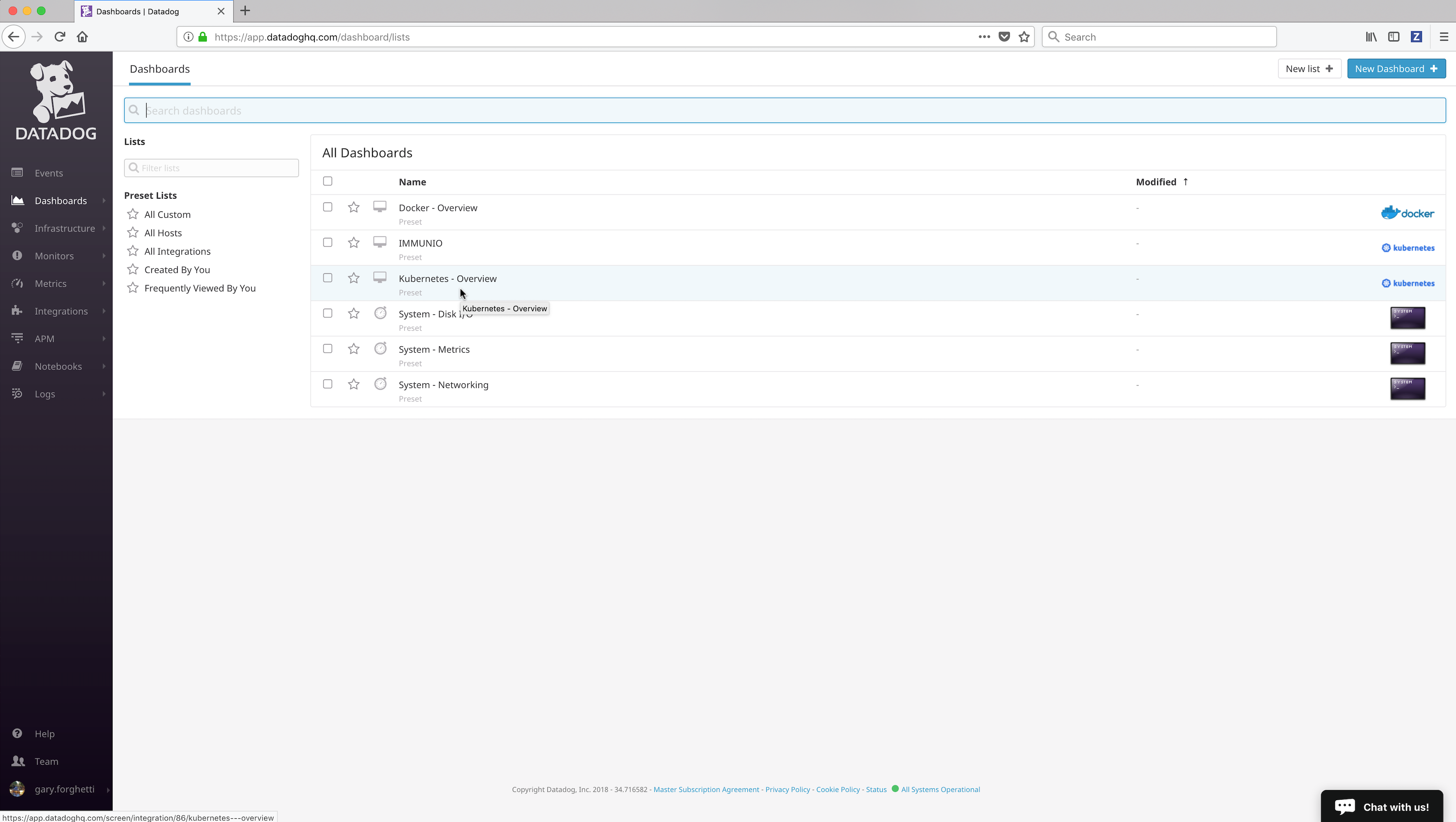Screen dimensions: 1456x822
Task: Focus the Filter lists field
Action: (x=212, y=168)
